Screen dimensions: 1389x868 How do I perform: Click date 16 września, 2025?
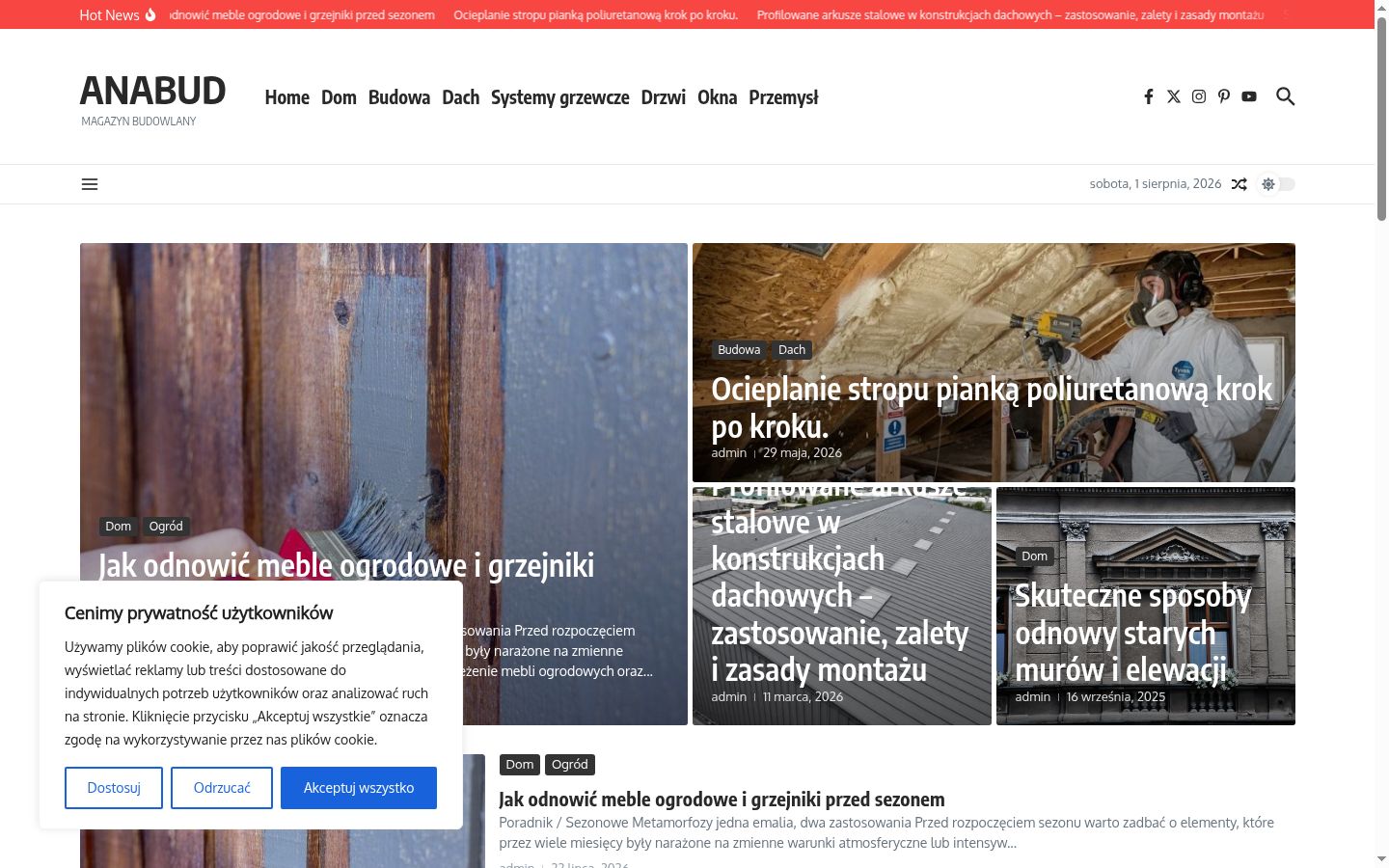pyautogui.click(x=1116, y=696)
